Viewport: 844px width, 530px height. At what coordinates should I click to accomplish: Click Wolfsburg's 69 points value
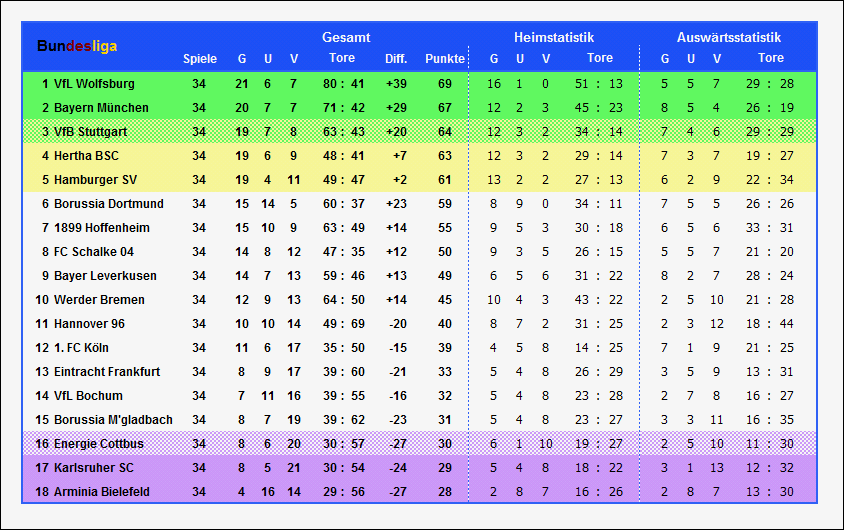[445, 84]
